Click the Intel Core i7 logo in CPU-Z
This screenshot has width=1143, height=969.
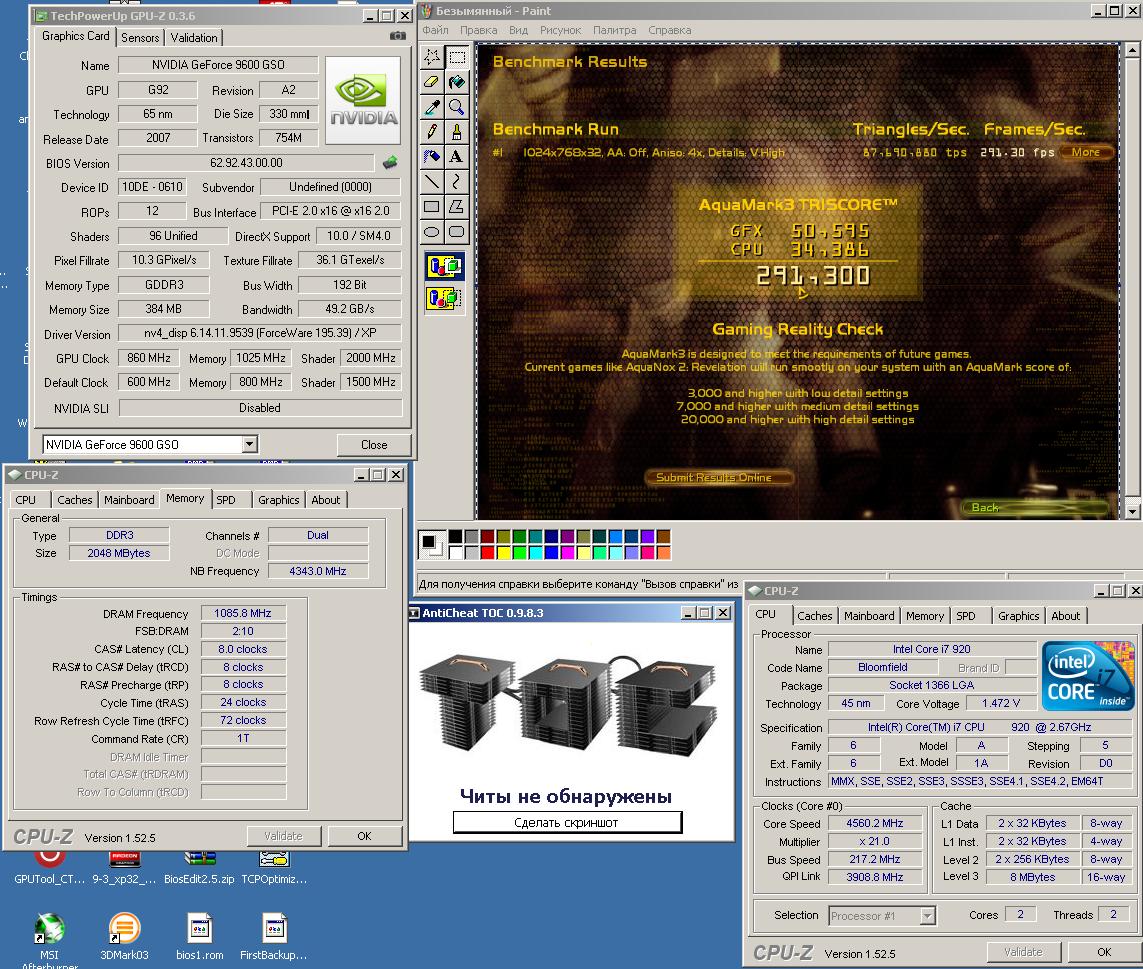click(1088, 675)
